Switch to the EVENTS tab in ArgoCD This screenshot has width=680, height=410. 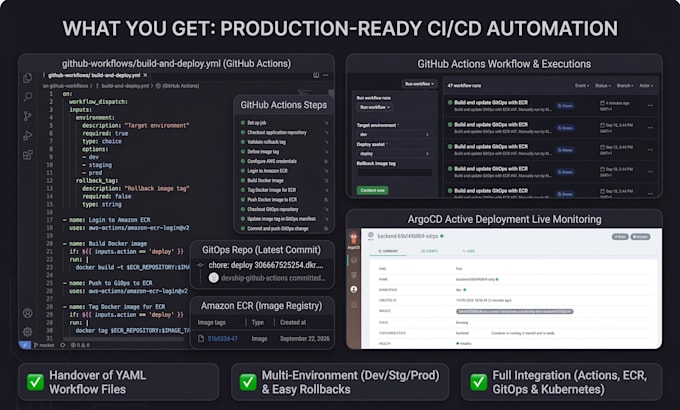429,251
